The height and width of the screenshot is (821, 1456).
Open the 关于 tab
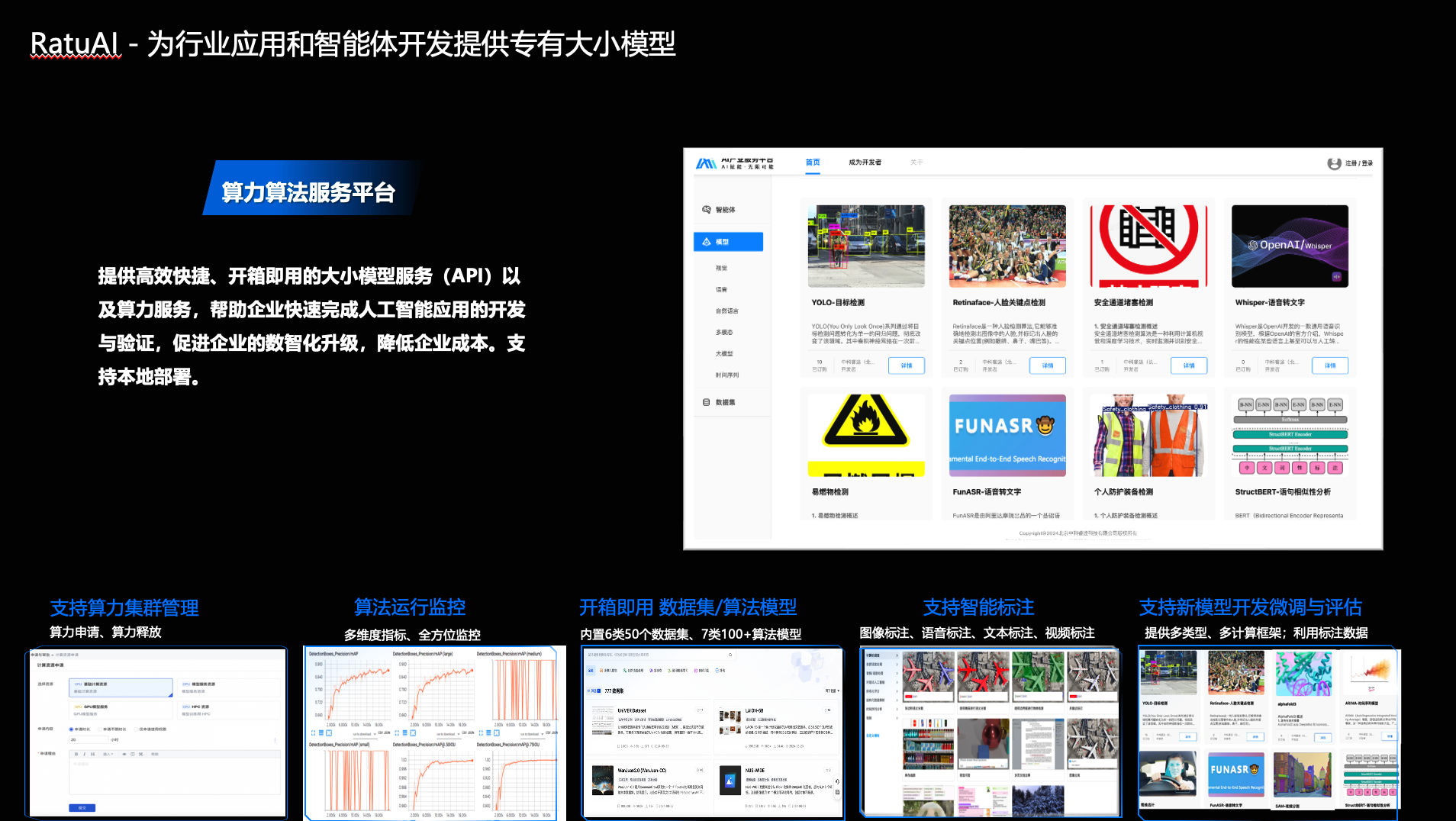pos(916,163)
